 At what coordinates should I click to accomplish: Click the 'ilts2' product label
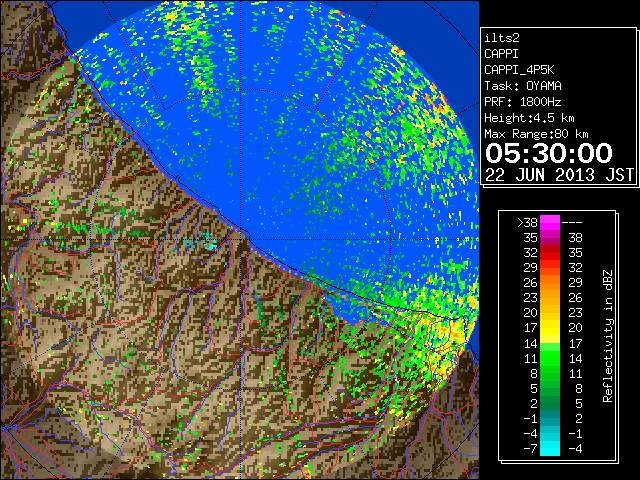[502, 38]
